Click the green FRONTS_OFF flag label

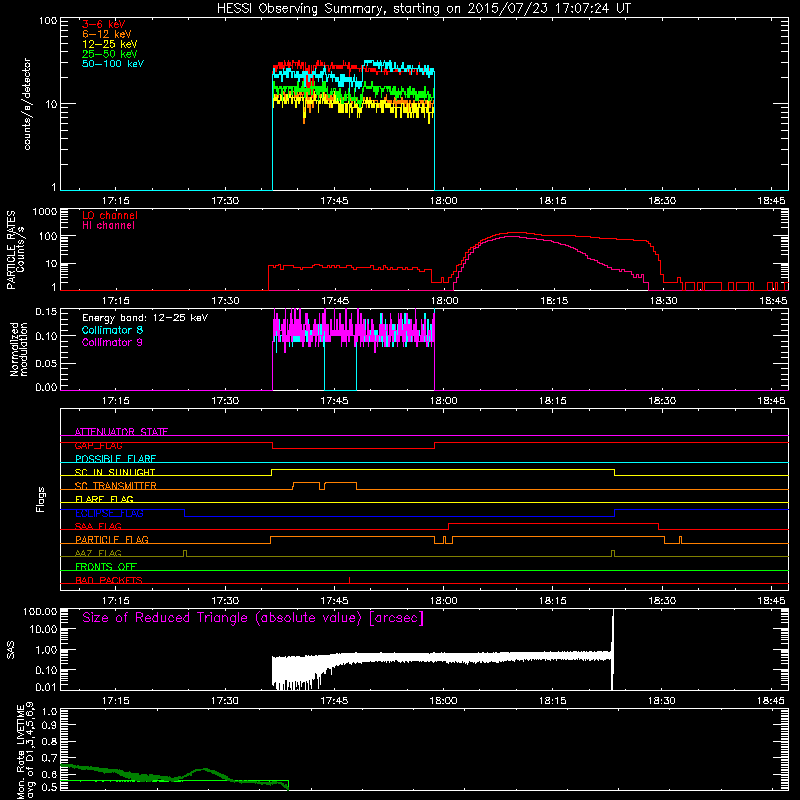(x=106, y=567)
